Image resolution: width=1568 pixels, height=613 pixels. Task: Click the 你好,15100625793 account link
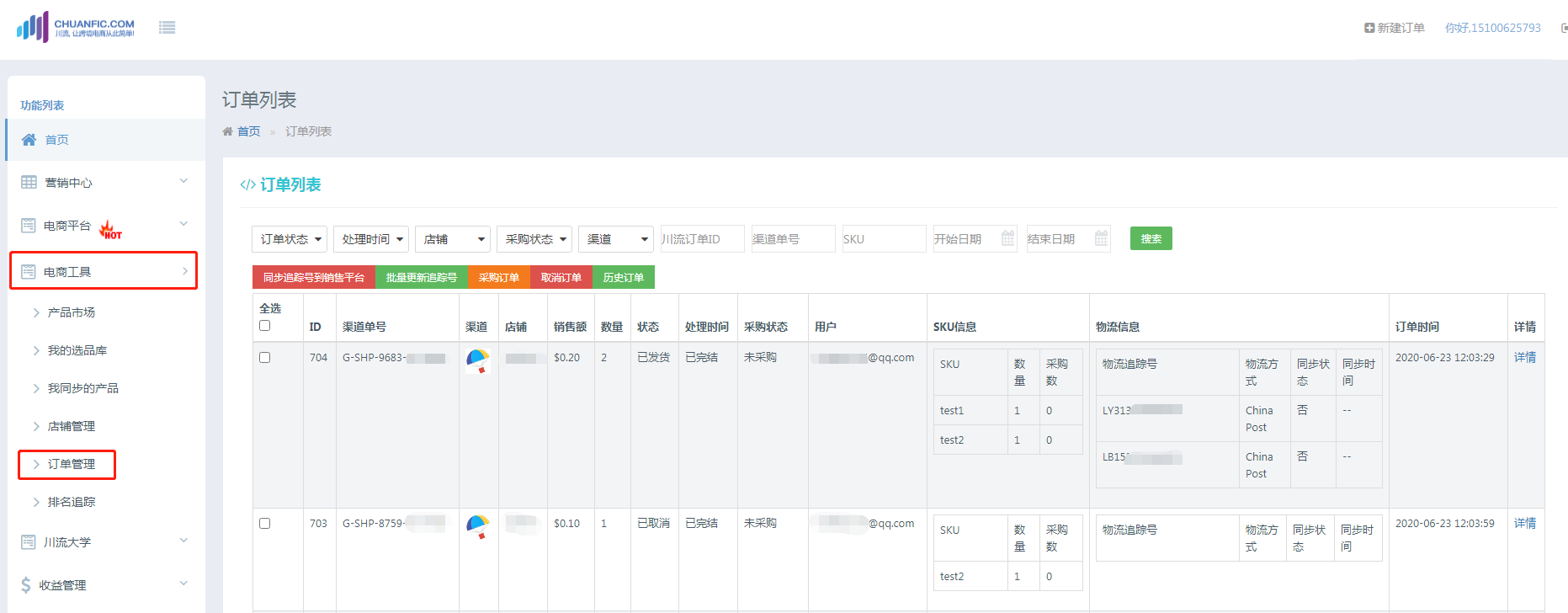[1493, 28]
